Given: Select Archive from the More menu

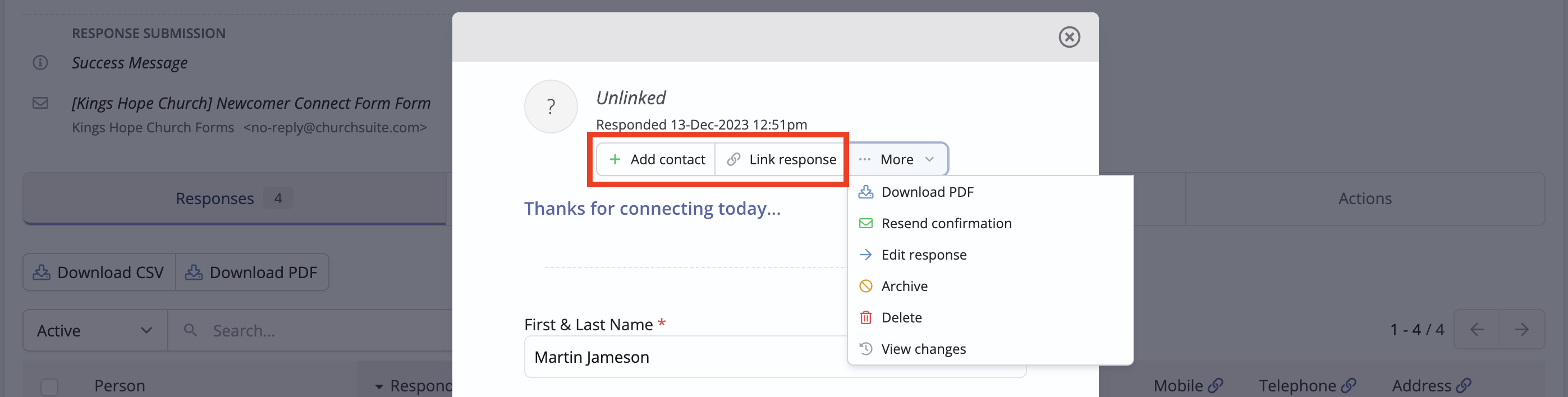Looking at the screenshot, I should coord(990,287).
